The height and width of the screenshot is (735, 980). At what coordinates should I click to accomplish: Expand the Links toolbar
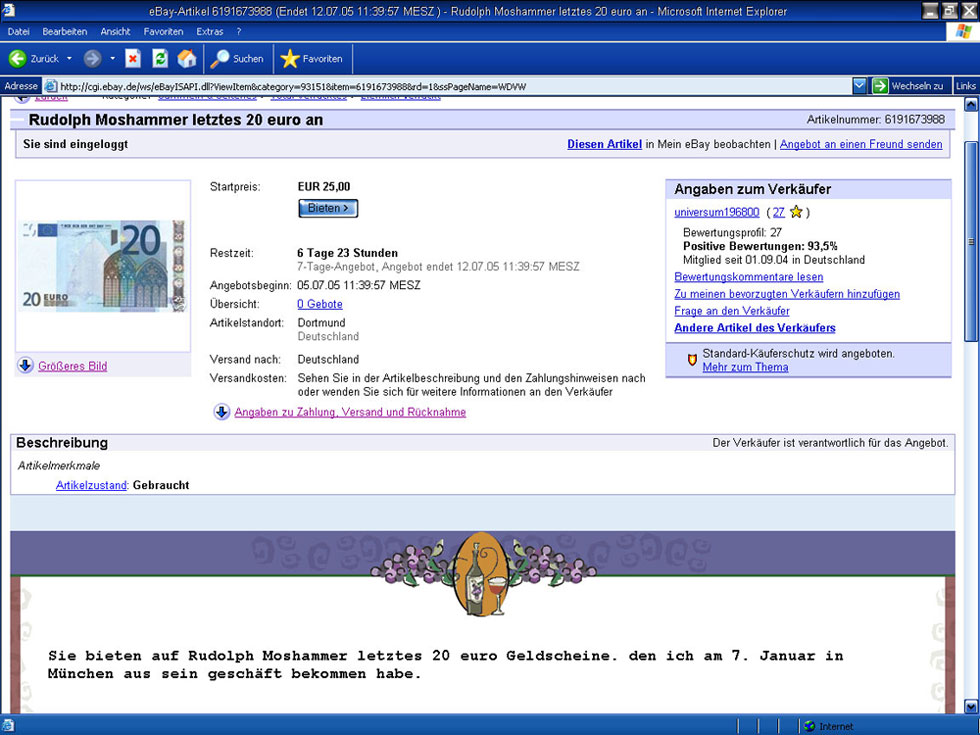(966, 86)
